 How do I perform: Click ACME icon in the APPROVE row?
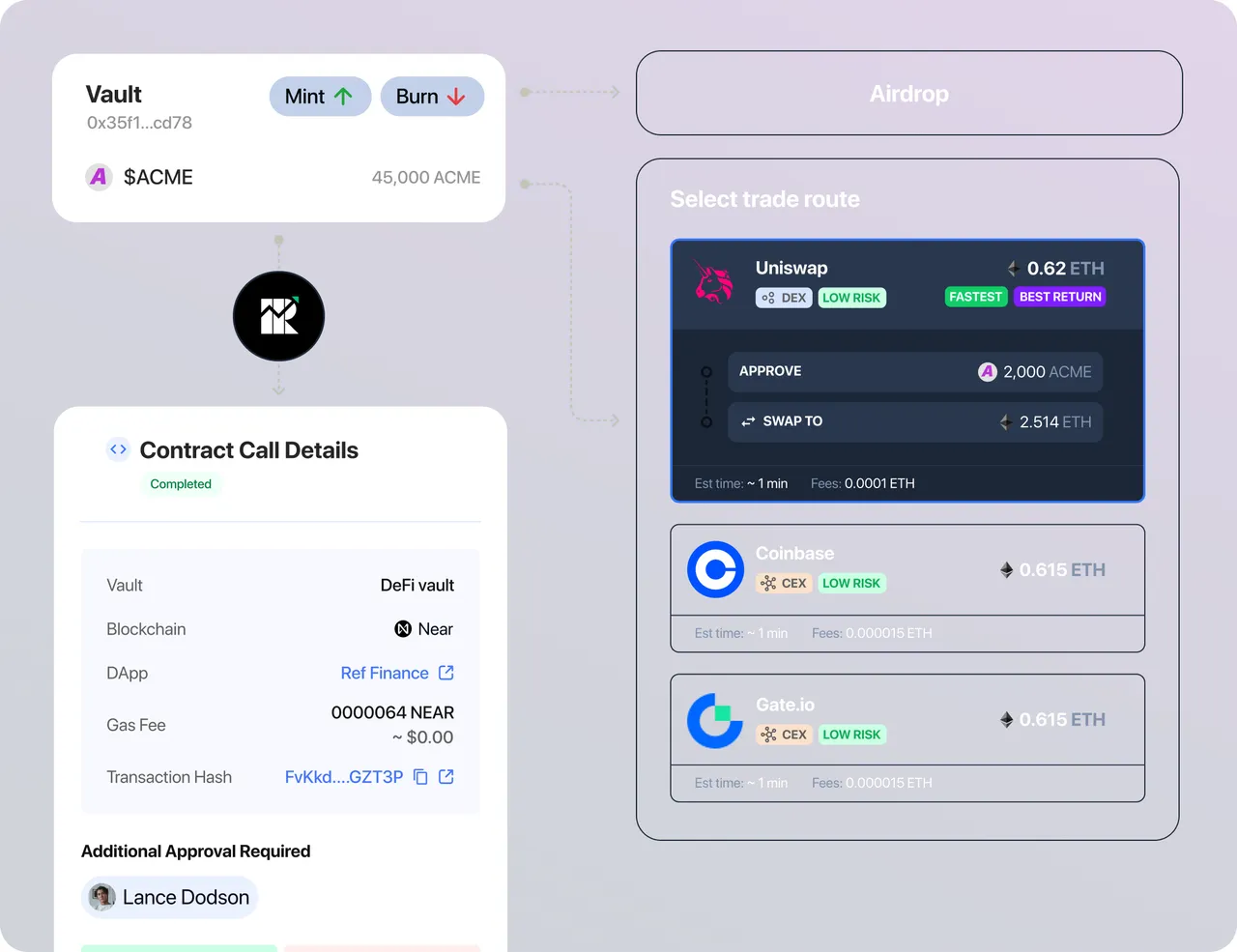tap(987, 372)
